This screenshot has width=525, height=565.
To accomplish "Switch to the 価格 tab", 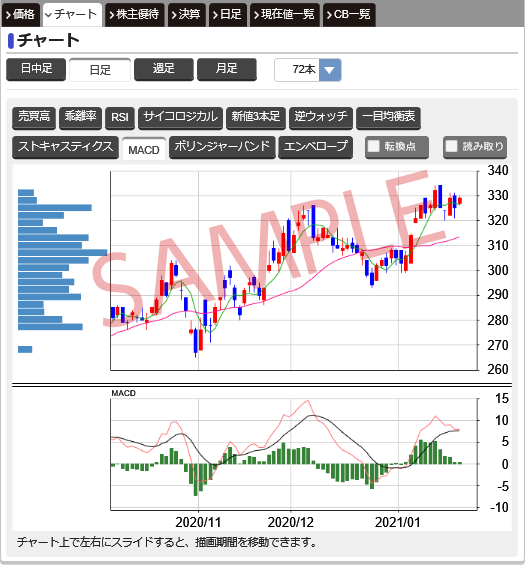I will (21, 14).
